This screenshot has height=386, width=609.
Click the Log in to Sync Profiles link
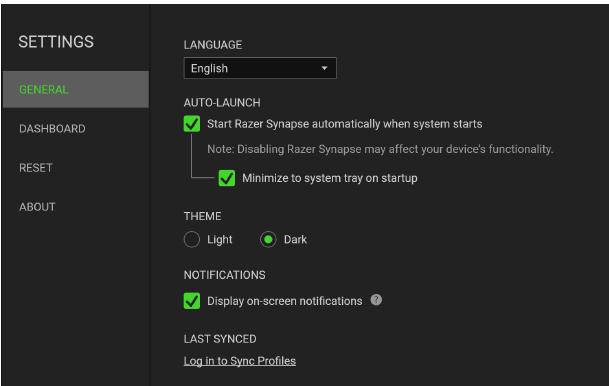tap(240, 361)
